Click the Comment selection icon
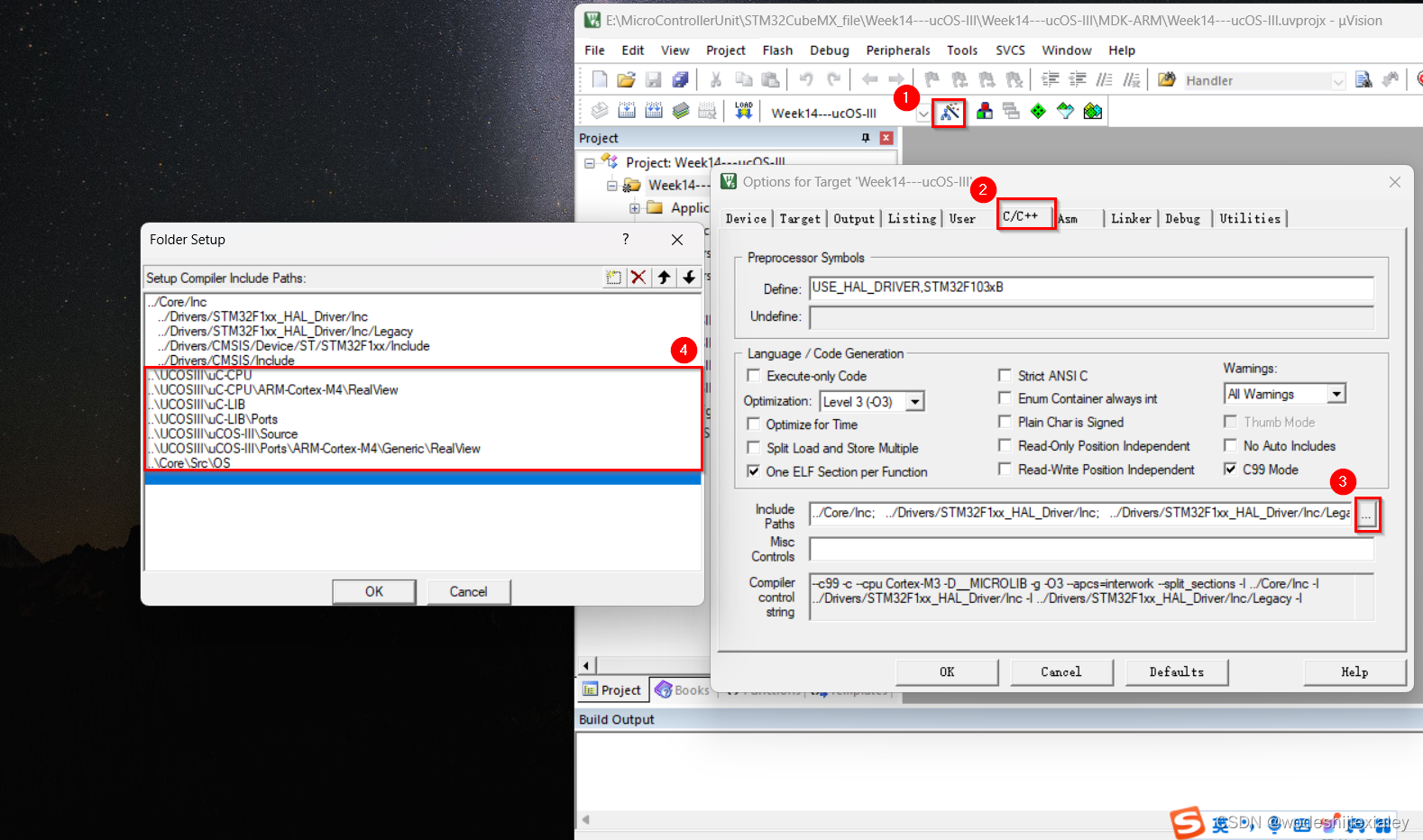This screenshot has height=840, width=1423. [x=1105, y=79]
